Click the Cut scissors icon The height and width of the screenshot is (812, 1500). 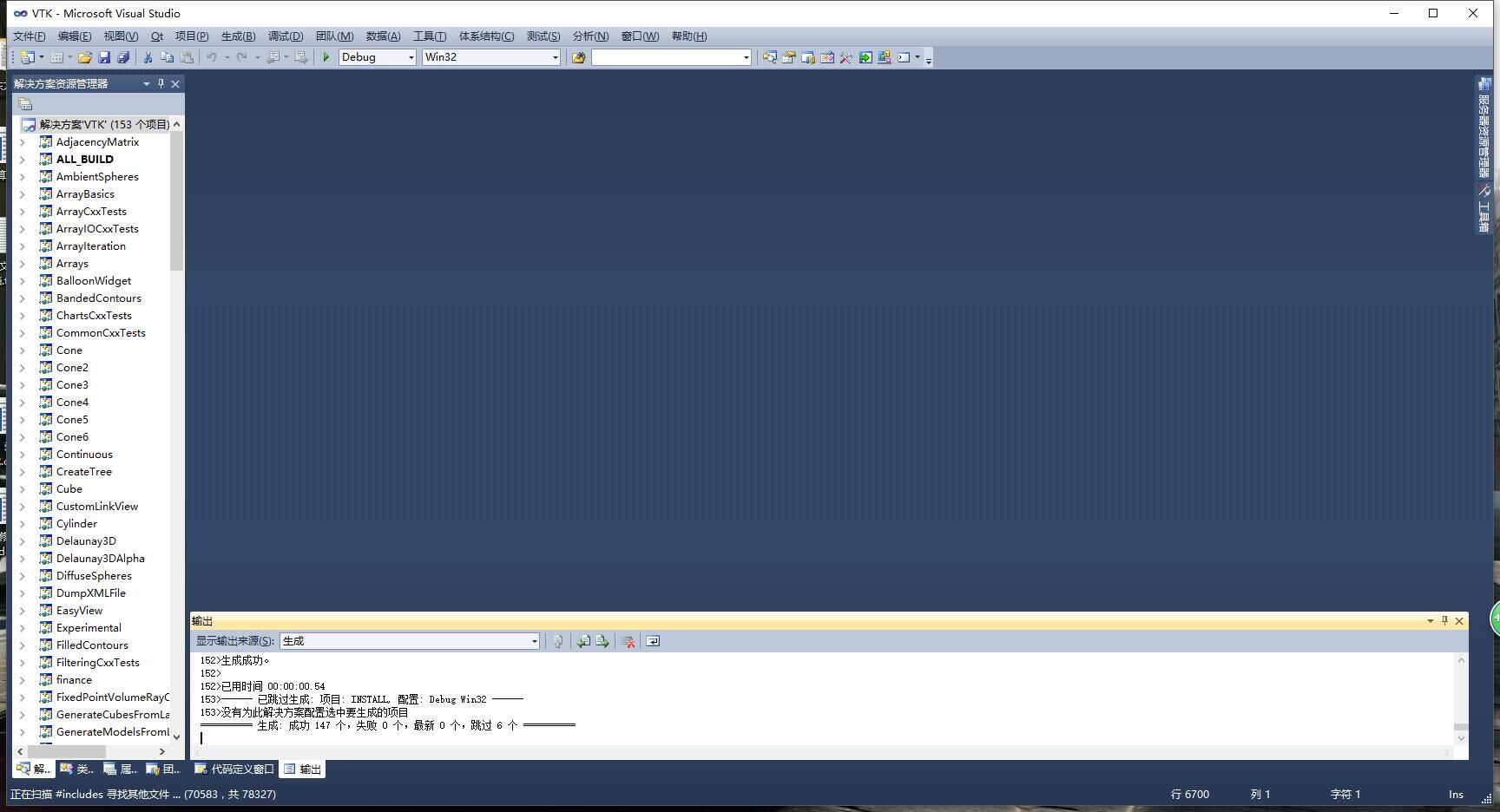click(x=148, y=57)
